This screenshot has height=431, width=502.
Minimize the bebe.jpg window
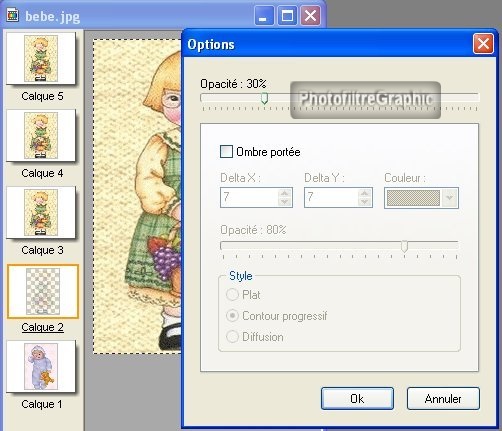[x=264, y=16]
